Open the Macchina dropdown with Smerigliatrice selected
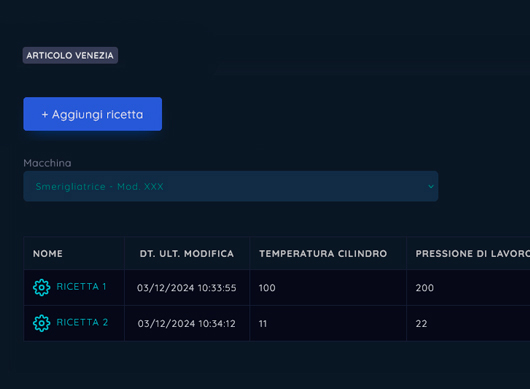 pos(231,187)
